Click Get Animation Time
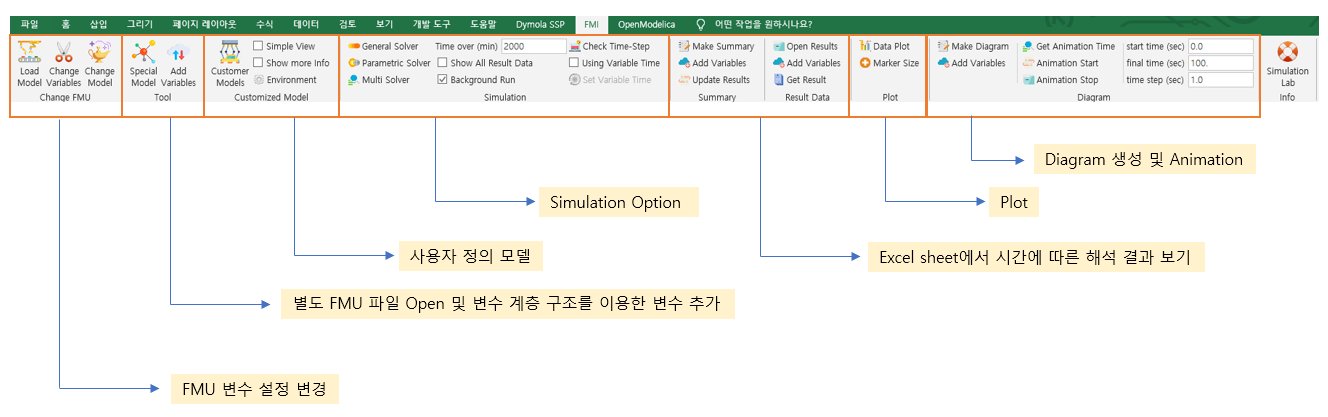Viewport: 1328px width, 417px height. [1068, 46]
